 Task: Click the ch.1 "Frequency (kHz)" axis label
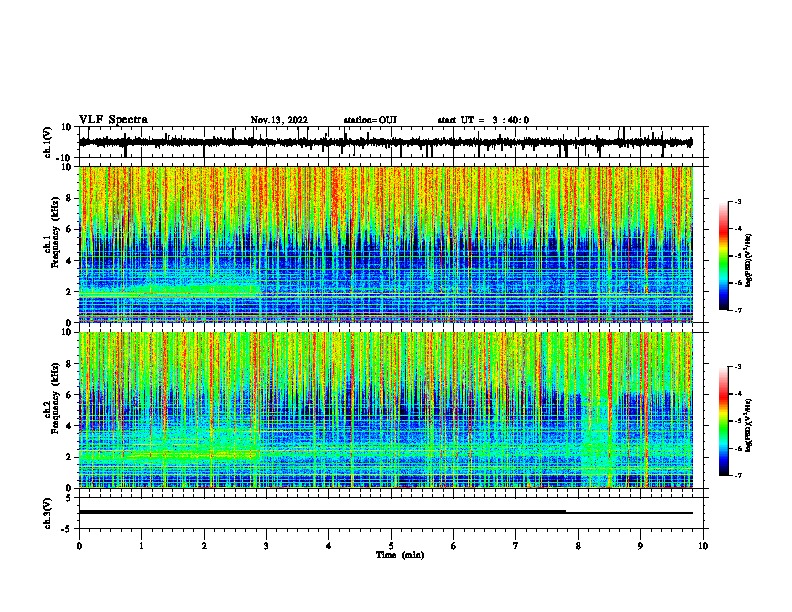coord(55,232)
